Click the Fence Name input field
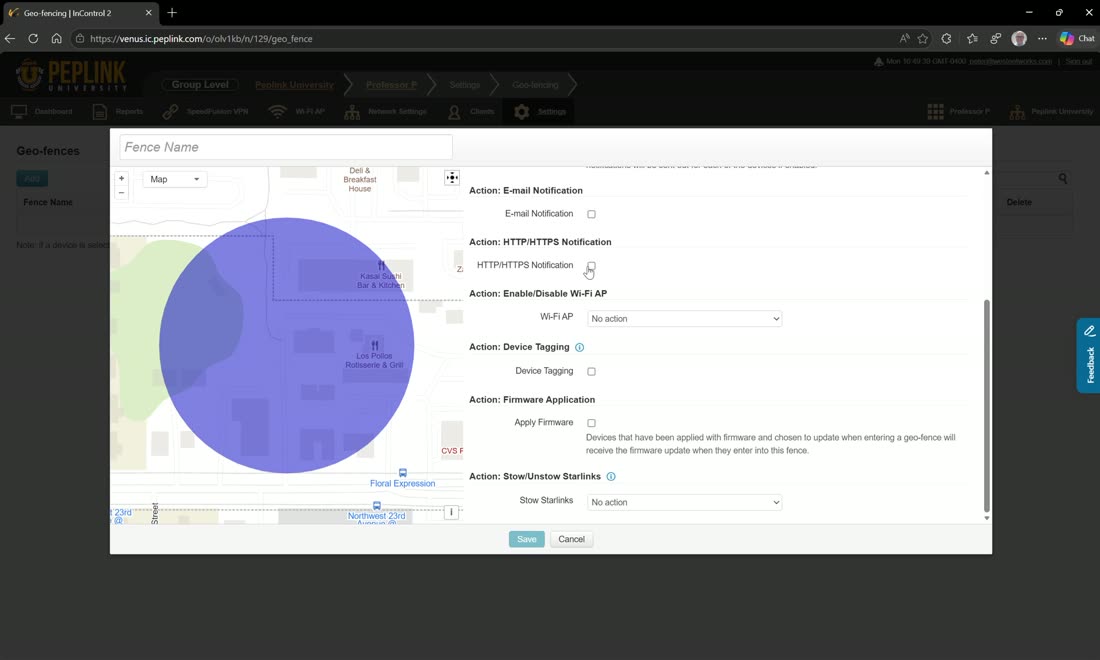The height and width of the screenshot is (660, 1100). pos(286,147)
